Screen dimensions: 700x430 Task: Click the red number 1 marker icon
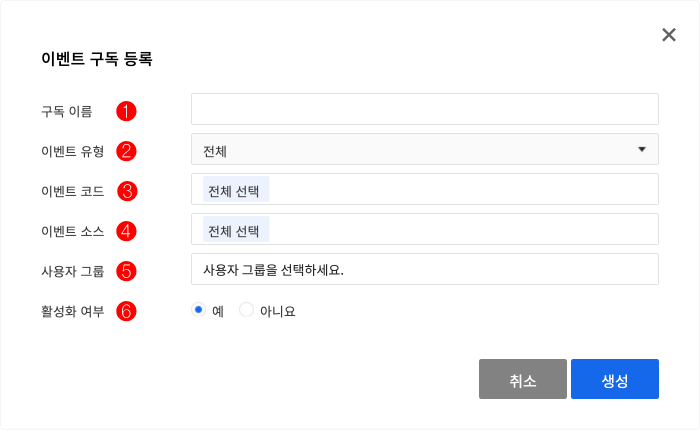pos(126,111)
